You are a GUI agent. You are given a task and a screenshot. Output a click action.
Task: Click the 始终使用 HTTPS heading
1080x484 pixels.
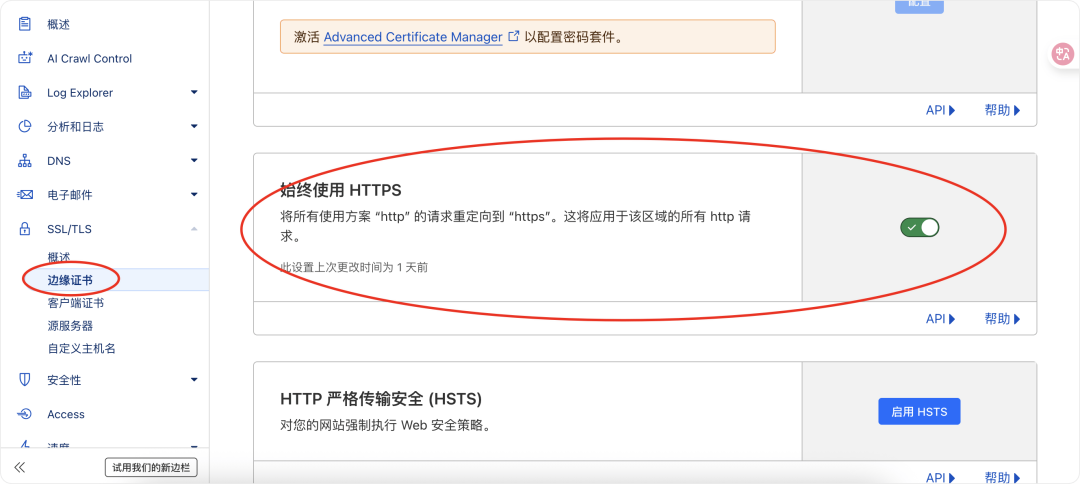click(x=341, y=189)
